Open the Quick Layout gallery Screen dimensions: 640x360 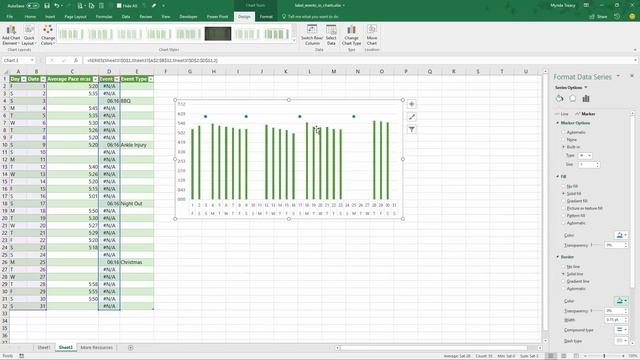tap(29, 35)
